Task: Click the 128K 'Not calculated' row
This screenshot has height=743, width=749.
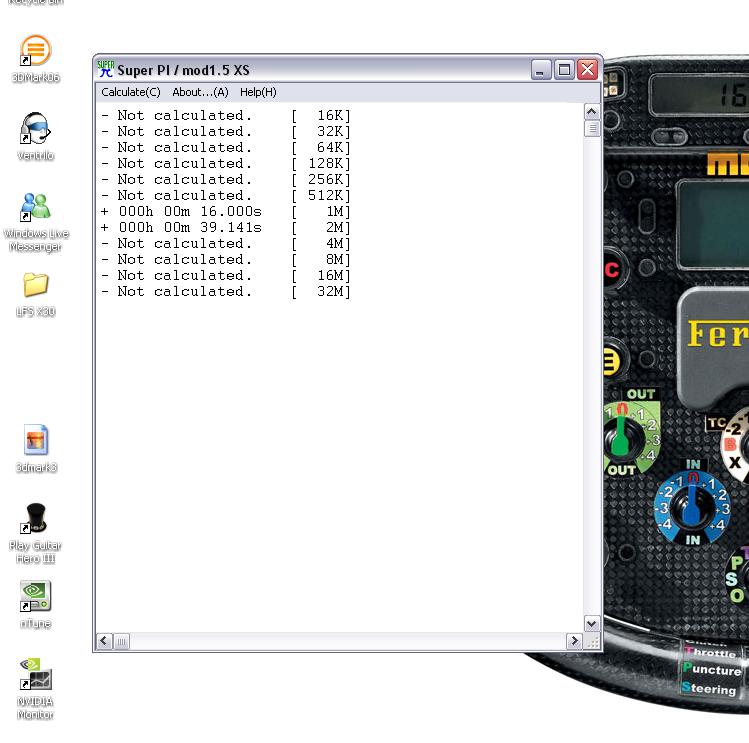Action: [226, 163]
